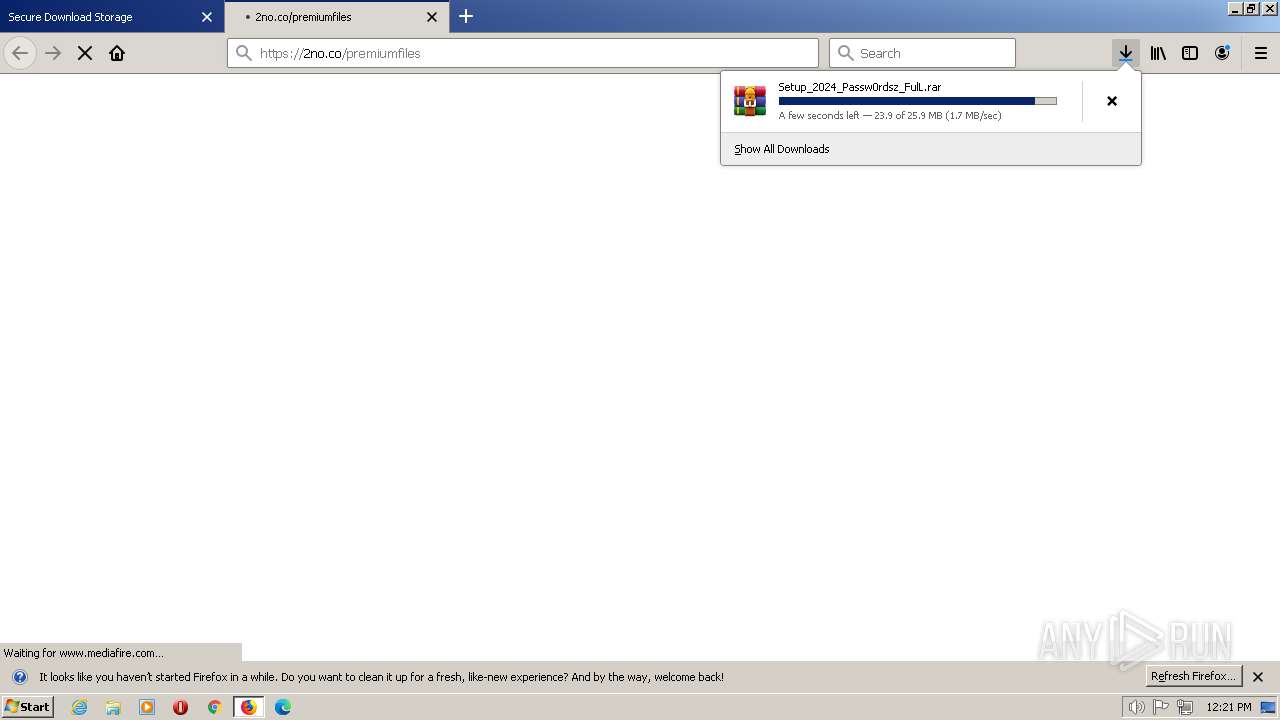Stop loading the current page
Image resolution: width=1280 pixels, height=720 pixels.
tap(85, 53)
